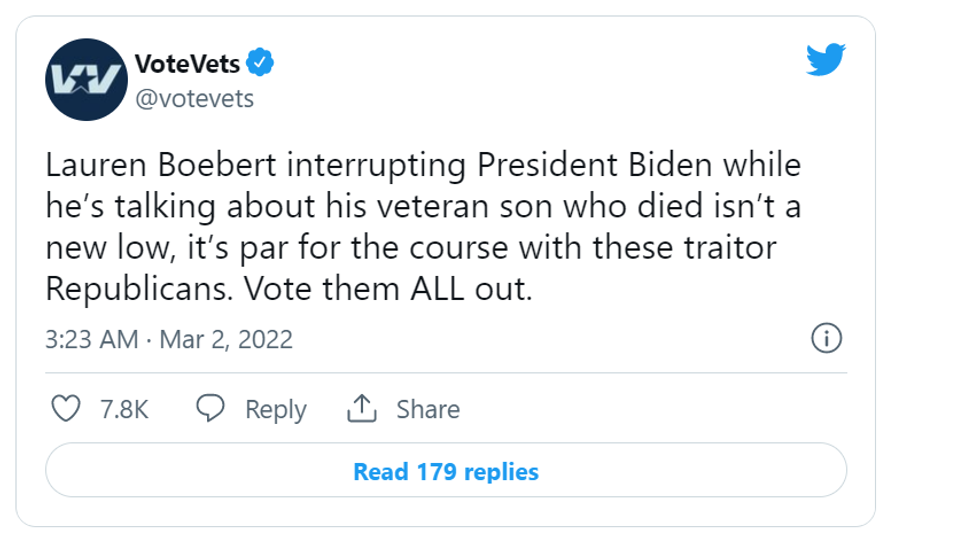Click the 7.8K like count

(125, 410)
